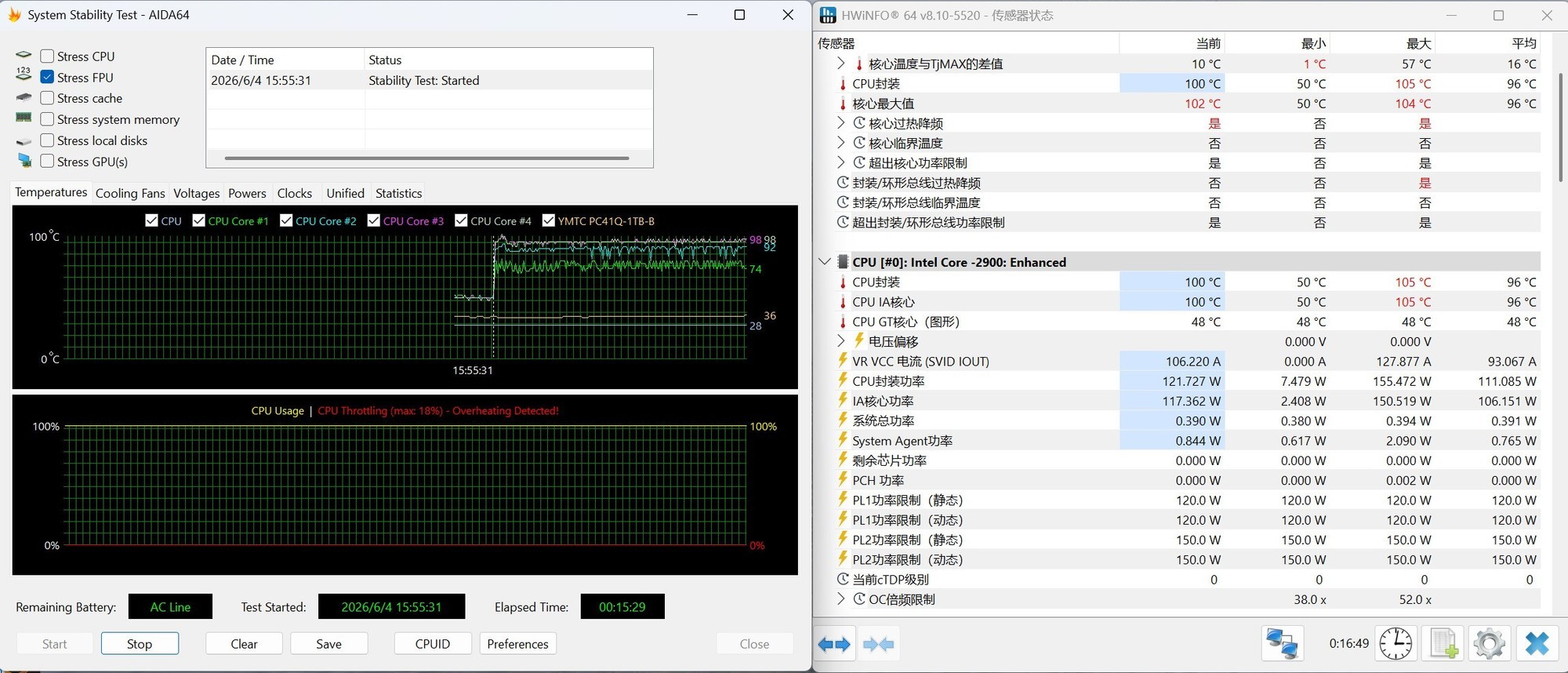This screenshot has height=673, width=1568.
Task: Expand 核心温度与TjMAX的差值 row
Action: click(x=840, y=64)
